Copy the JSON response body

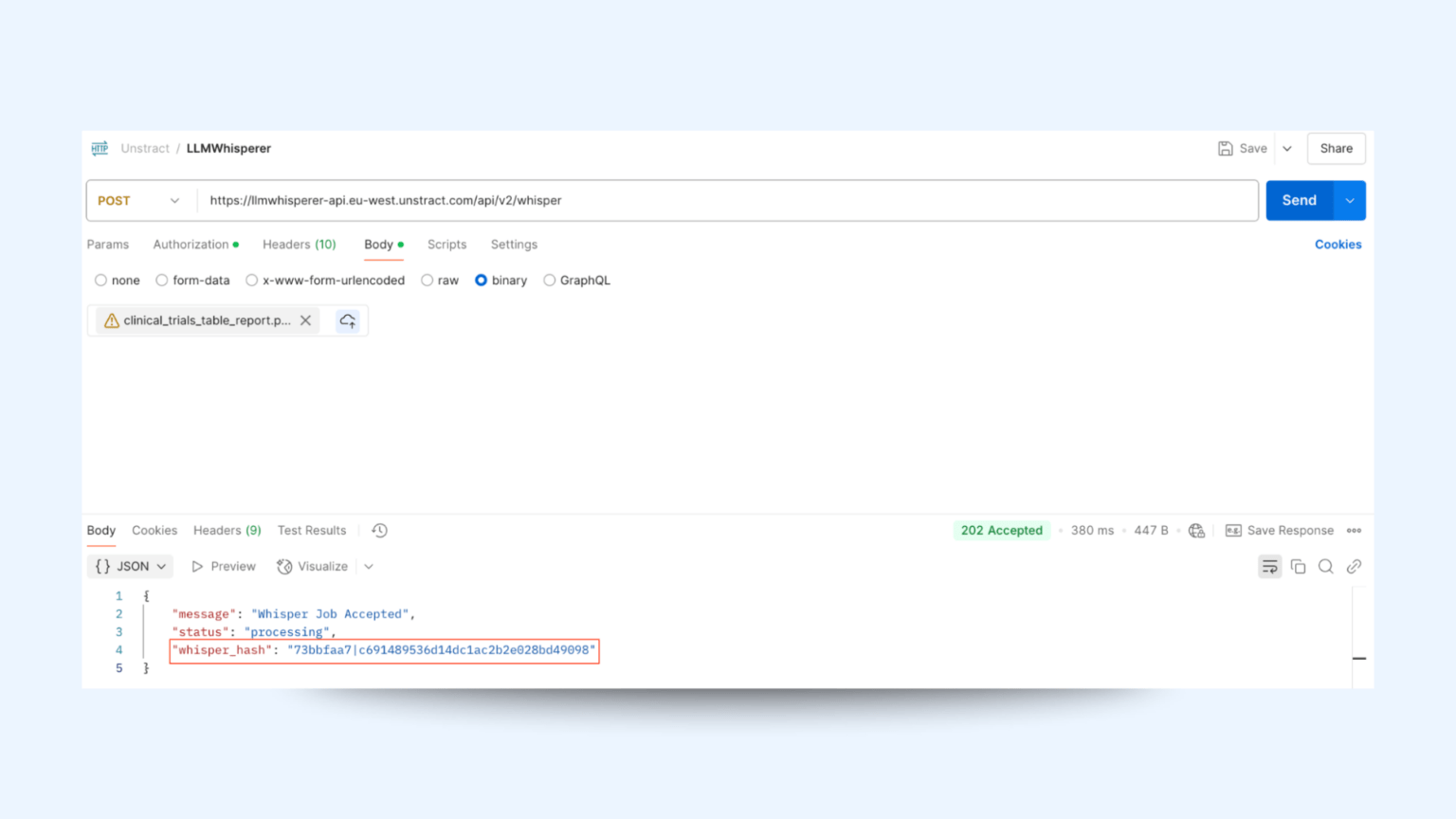coord(1298,566)
